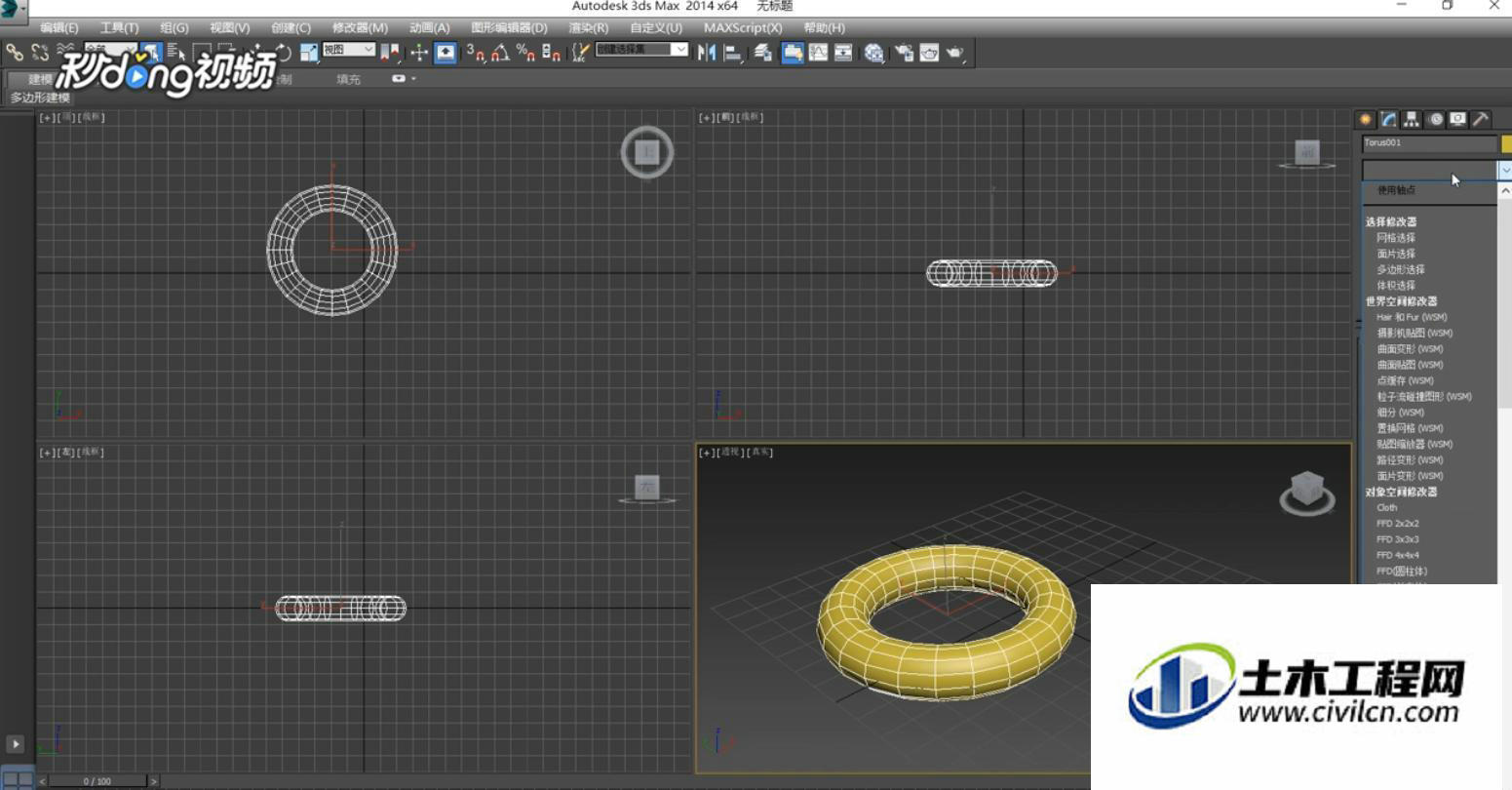Click the Torus001 object name field
The width and height of the screenshot is (1512, 790).
pyautogui.click(x=1429, y=143)
